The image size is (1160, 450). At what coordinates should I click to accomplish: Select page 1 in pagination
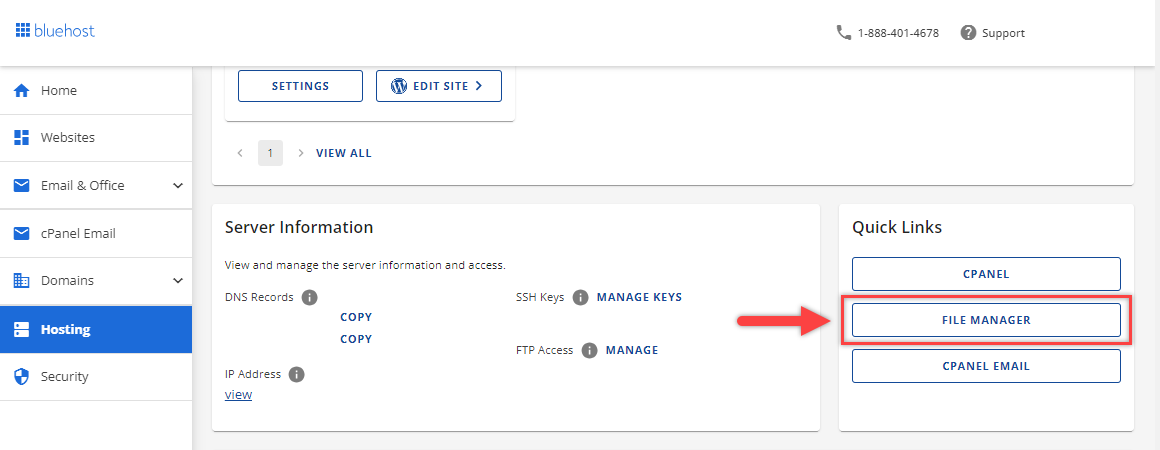[270, 153]
